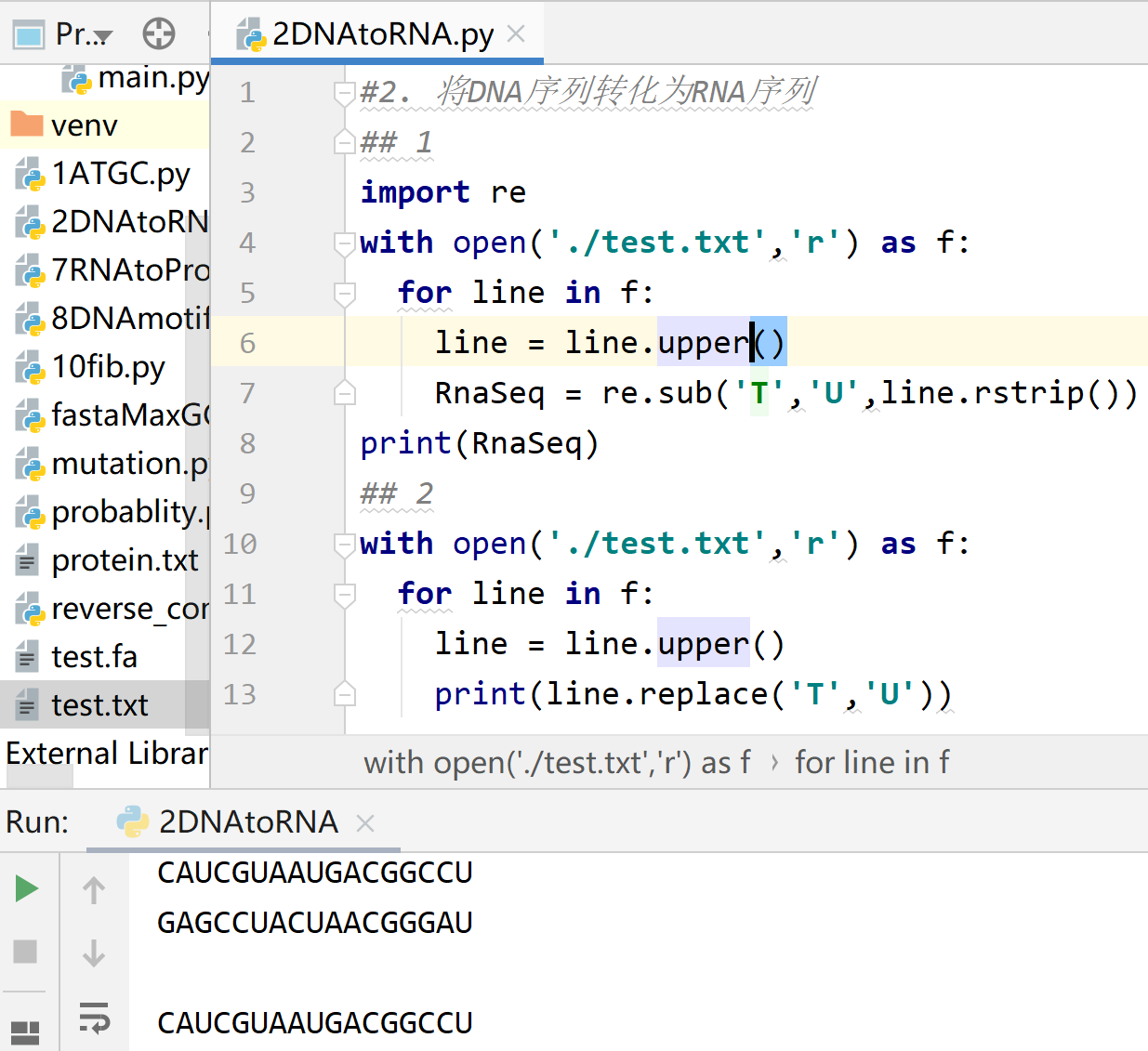1148x1051 pixels.
Task: Close the 2DNAtoRNA run tab
Action: tap(364, 823)
